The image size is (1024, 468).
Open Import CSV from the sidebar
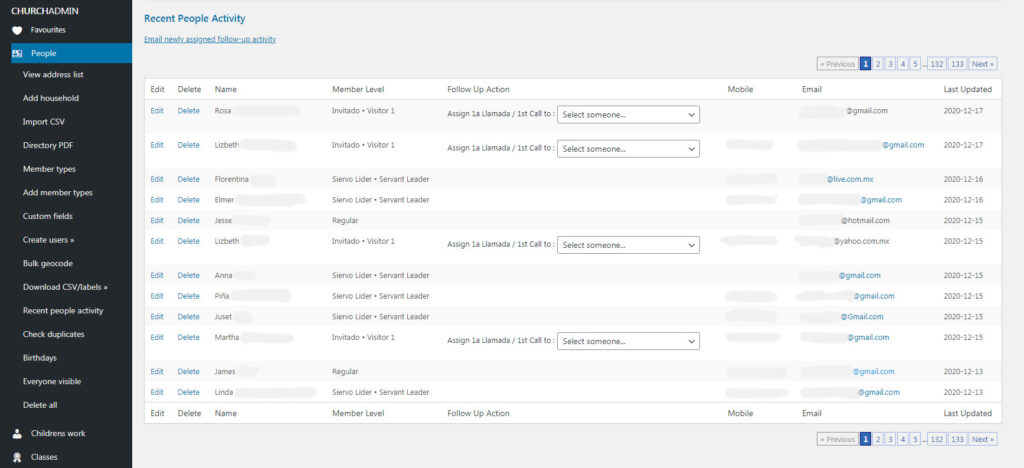46,122
